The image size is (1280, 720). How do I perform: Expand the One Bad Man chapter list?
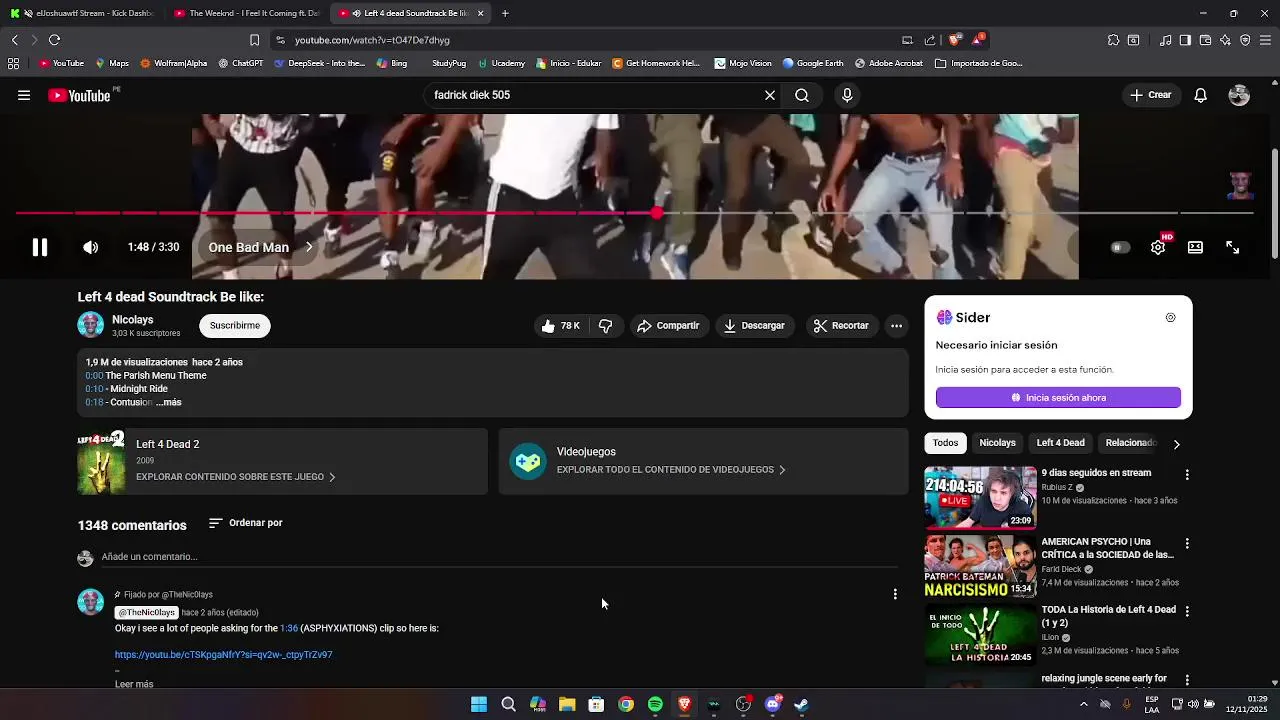click(260, 247)
